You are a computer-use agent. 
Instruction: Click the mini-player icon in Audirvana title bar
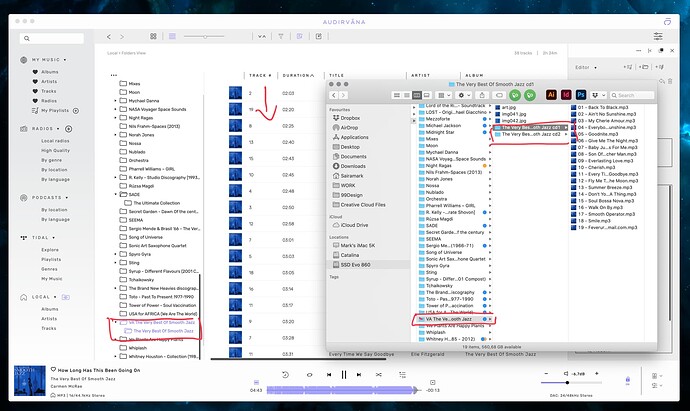[x=667, y=22]
